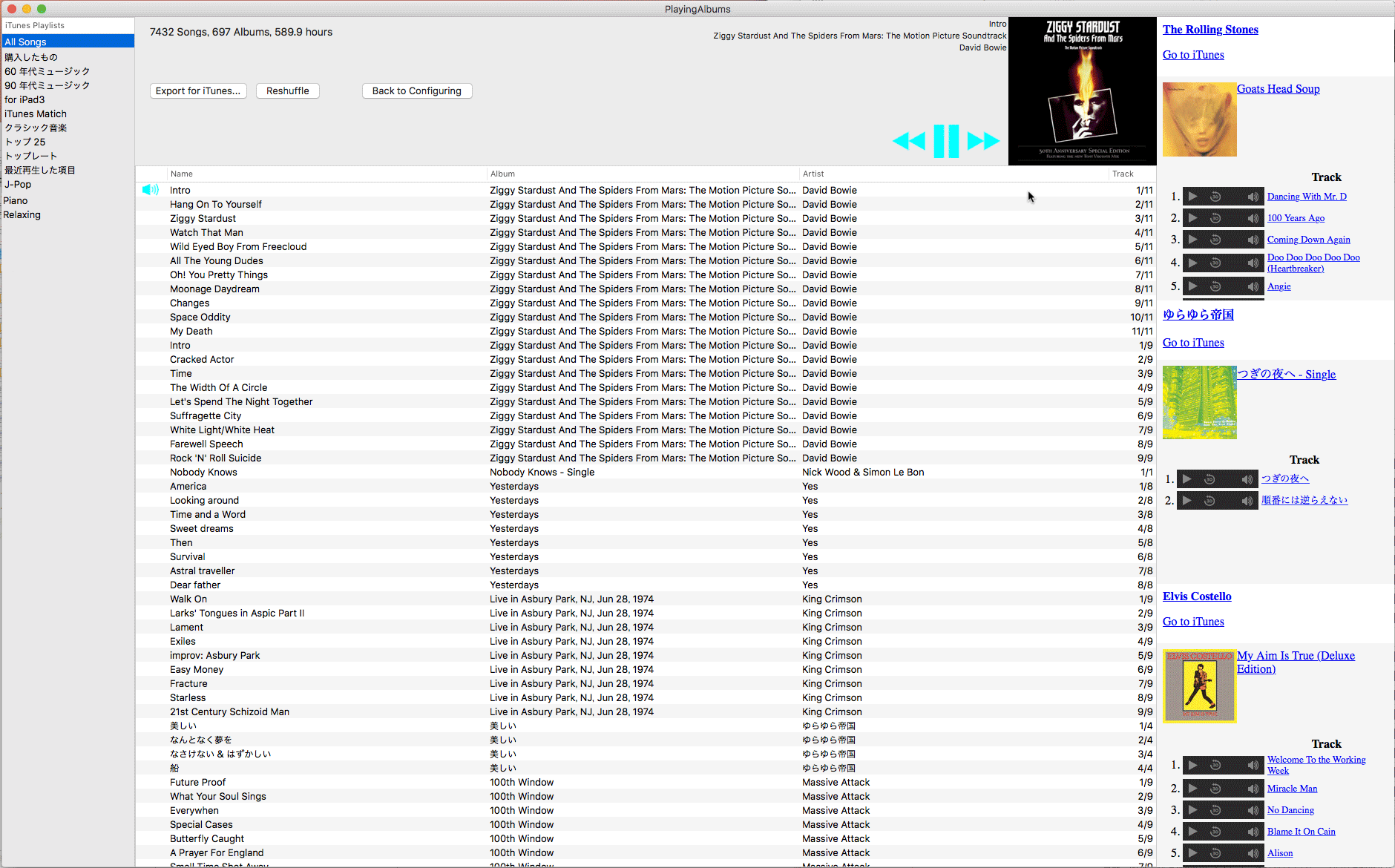Sort the table by Artist column header
1395x868 pixels.
point(953,174)
